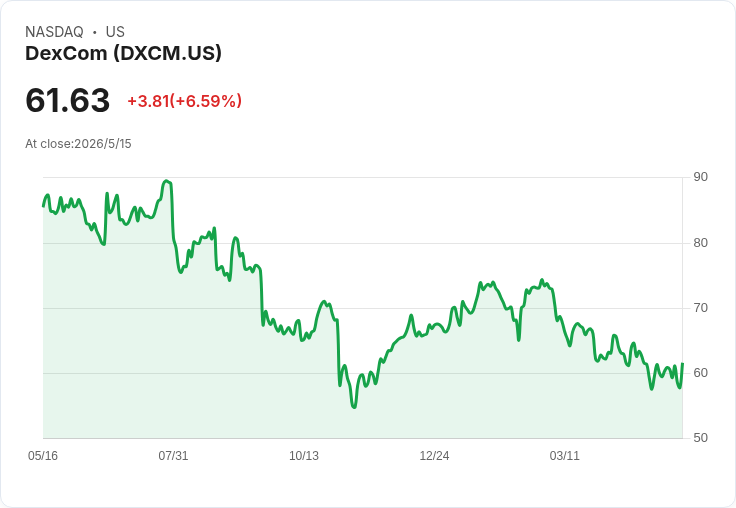The height and width of the screenshot is (508, 736).
Task: Click the +3.81(+6.59%) price change text
Action: tap(184, 101)
